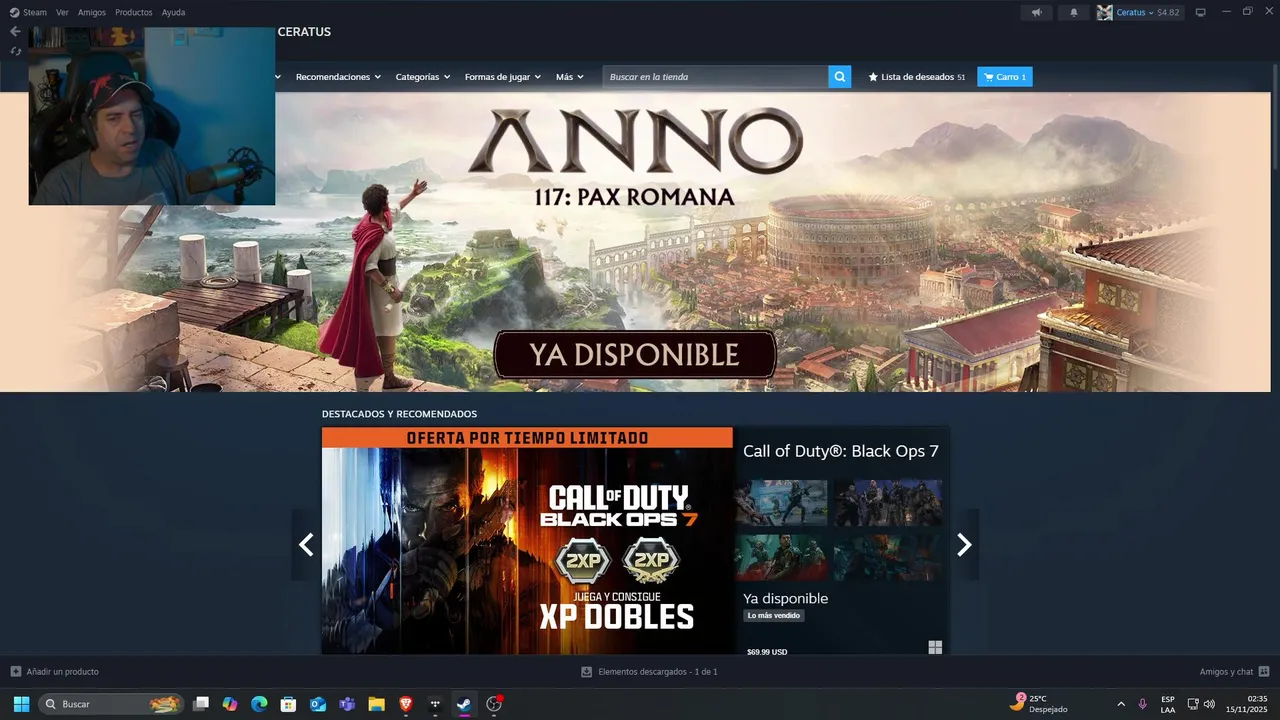
Task: Click the YA DISPONIBLE banner button
Action: [x=635, y=354]
